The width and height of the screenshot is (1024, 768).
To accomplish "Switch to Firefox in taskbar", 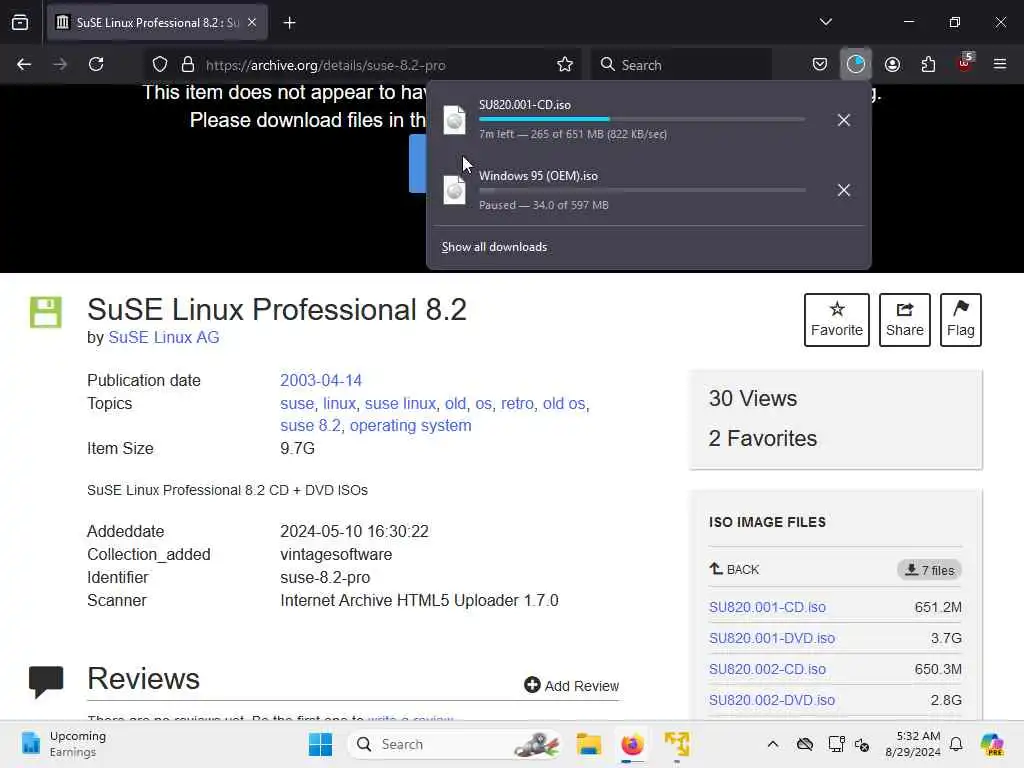I will 632,744.
